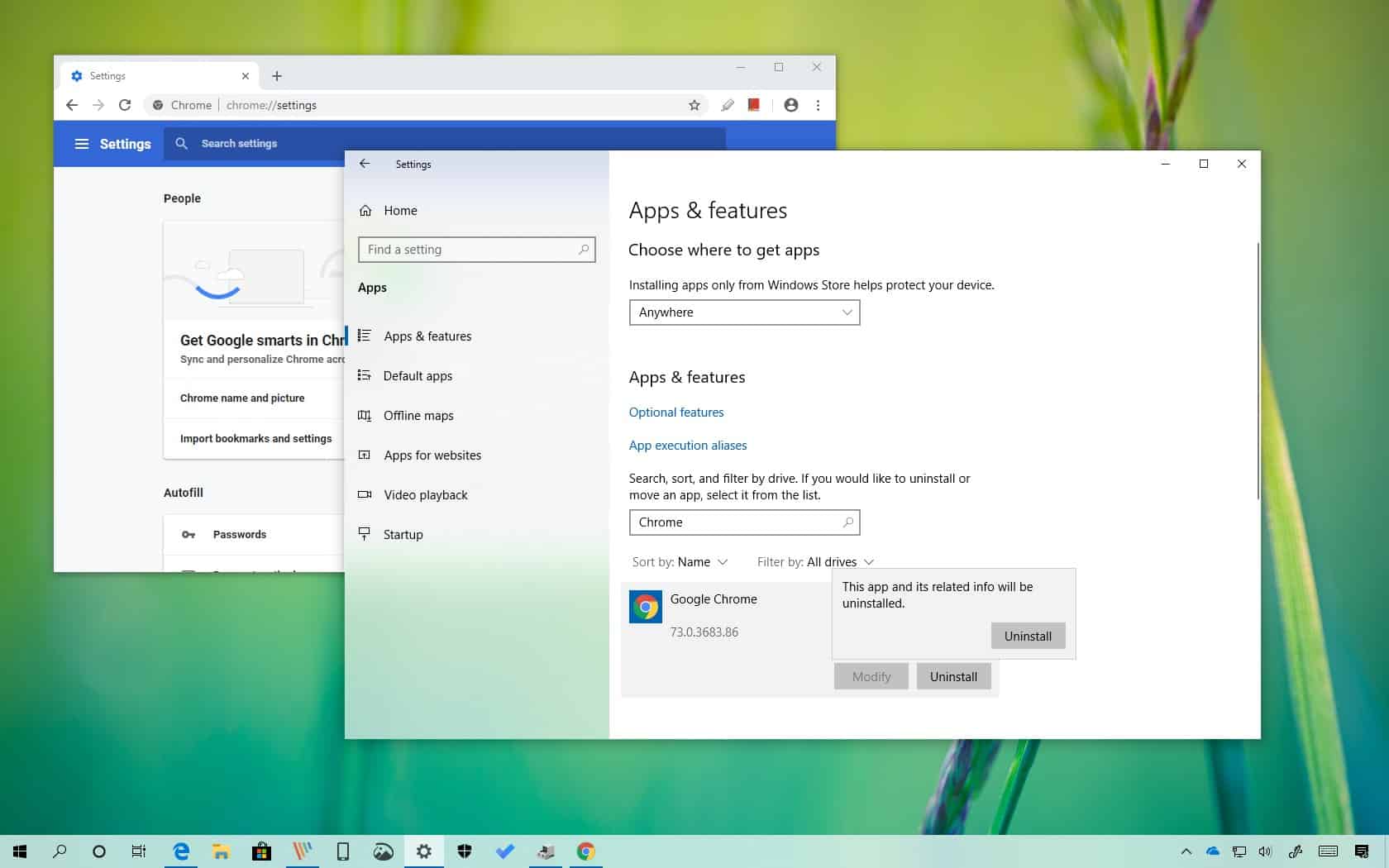Select the Google Chrome app entry name

714,599
